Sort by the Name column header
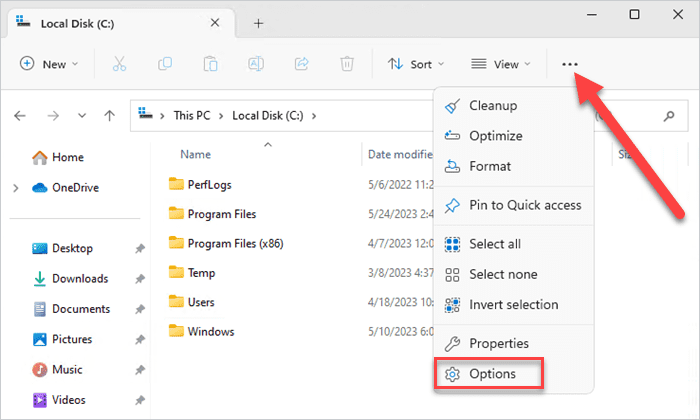The image size is (700, 420). (196, 154)
